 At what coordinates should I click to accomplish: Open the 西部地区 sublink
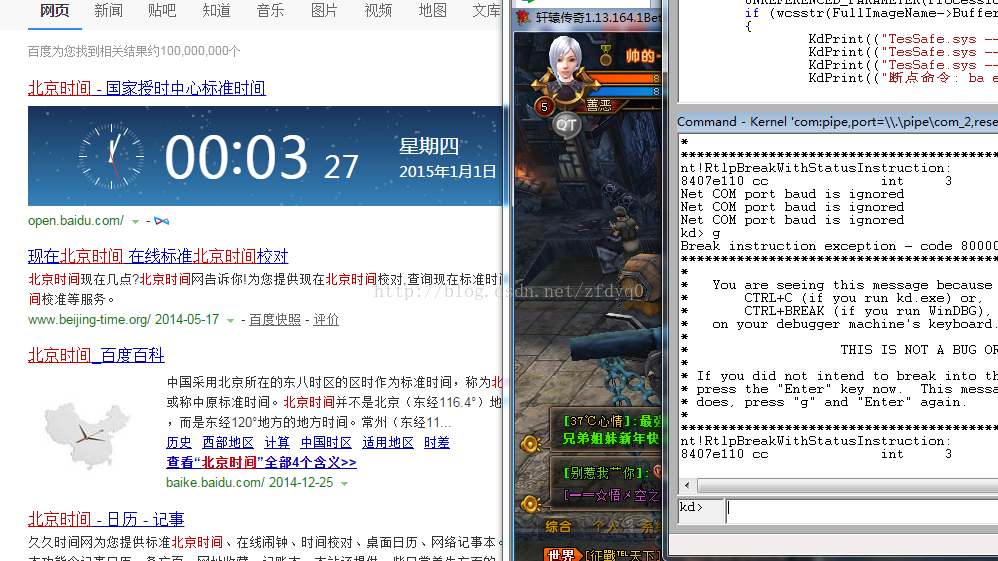(x=228, y=443)
